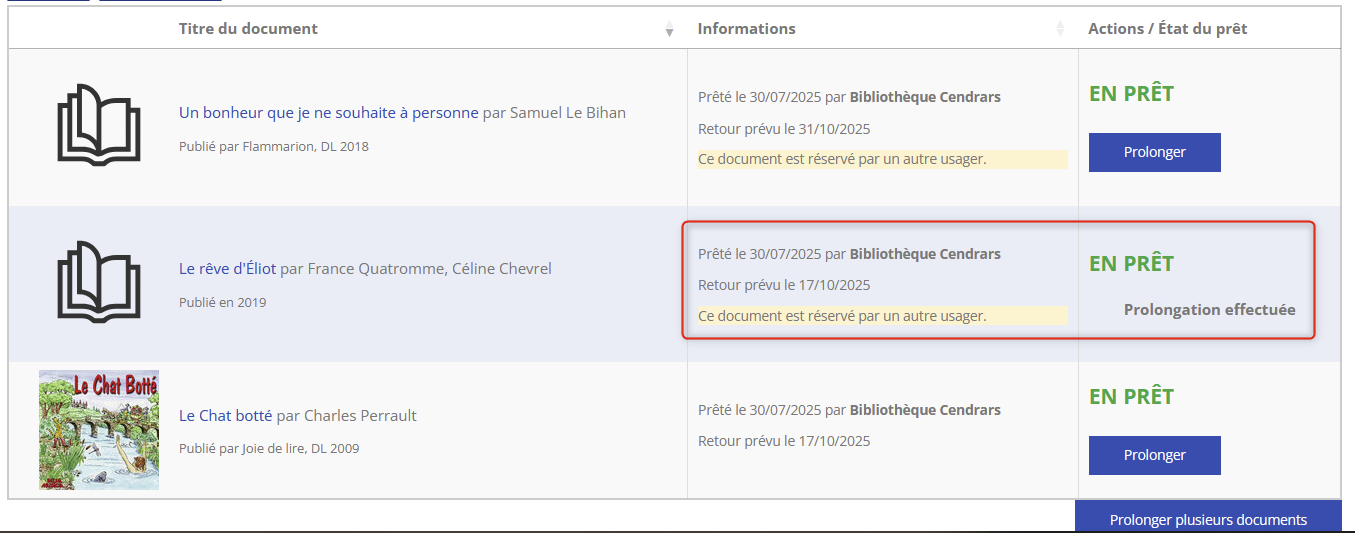Click the Actions / État du prêt header
The image size is (1355, 533).
[x=1167, y=29]
